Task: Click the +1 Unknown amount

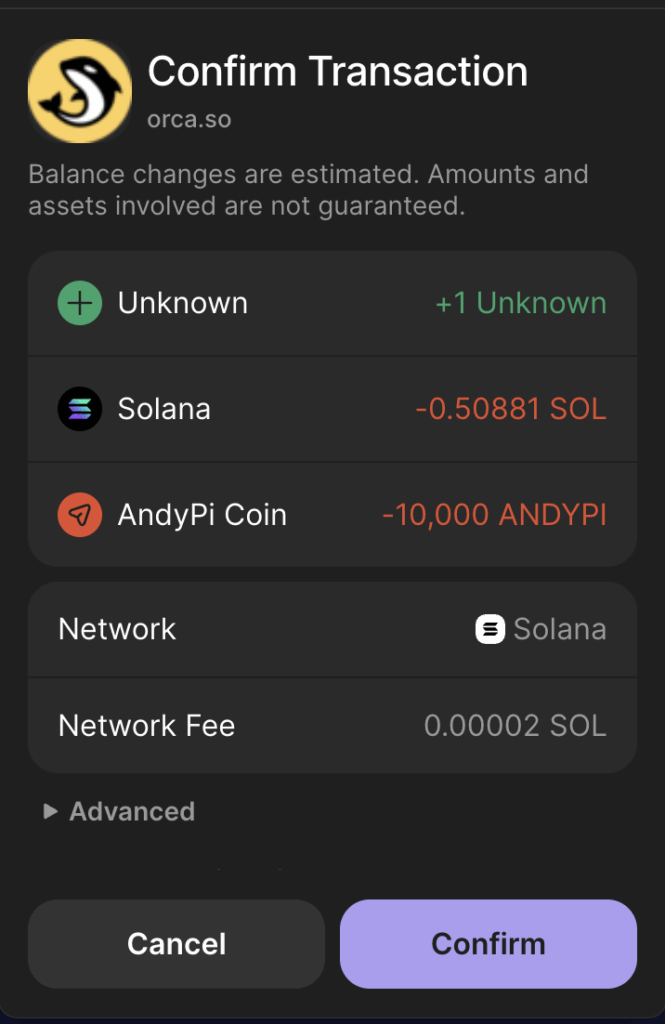Action: 521,303
